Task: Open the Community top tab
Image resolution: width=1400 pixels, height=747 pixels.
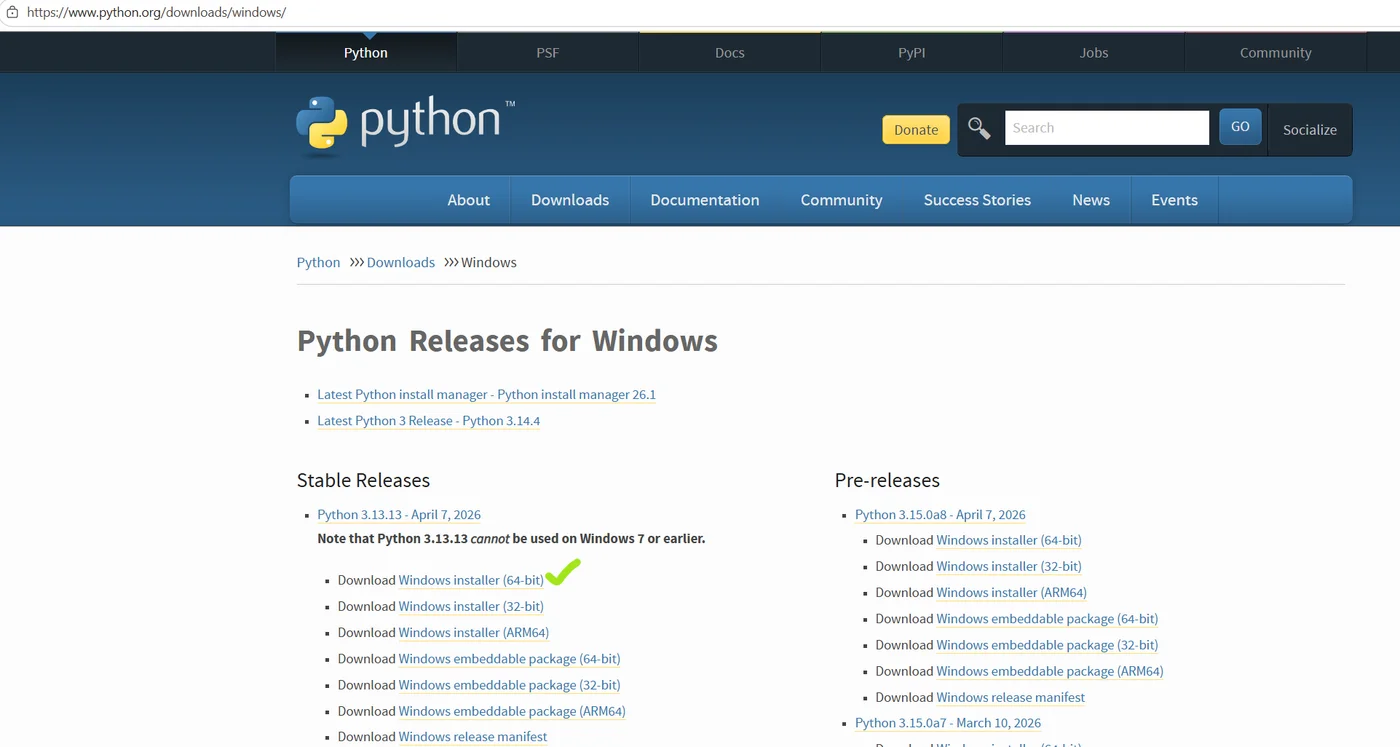Action: click(1276, 53)
